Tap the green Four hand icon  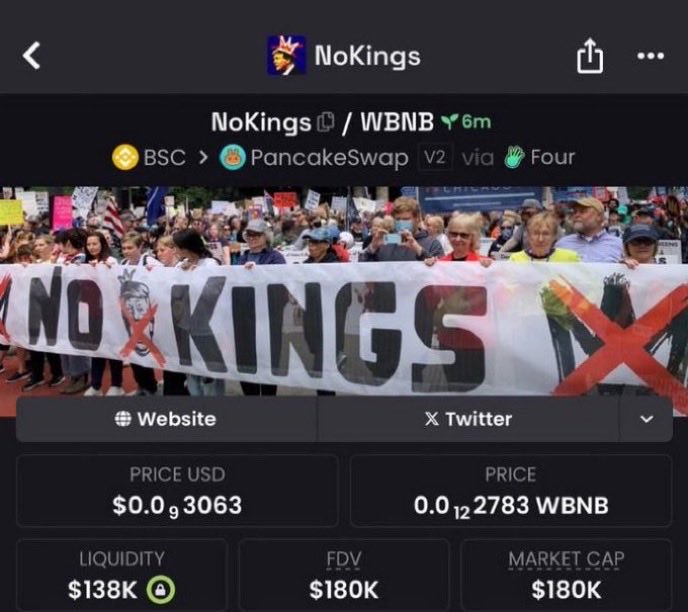click(x=515, y=157)
